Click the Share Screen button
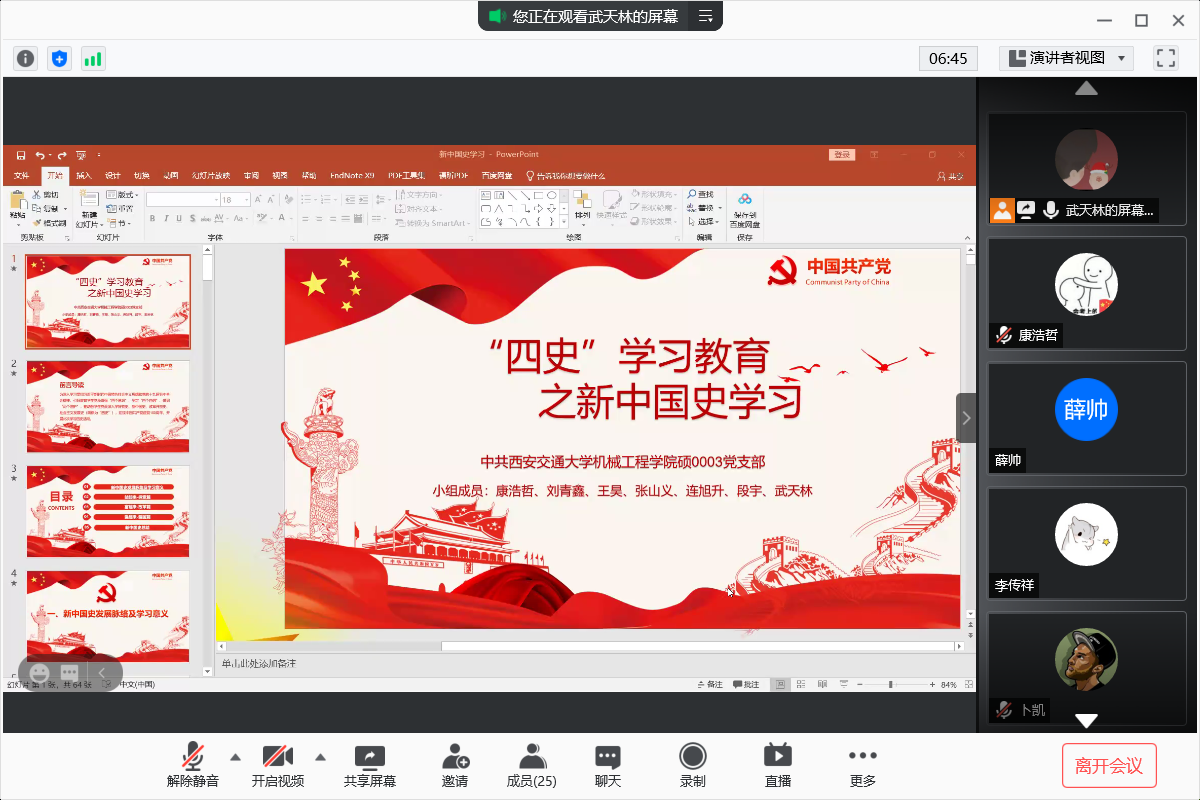This screenshot has height=800, width=1200. [x=370, y=765]
